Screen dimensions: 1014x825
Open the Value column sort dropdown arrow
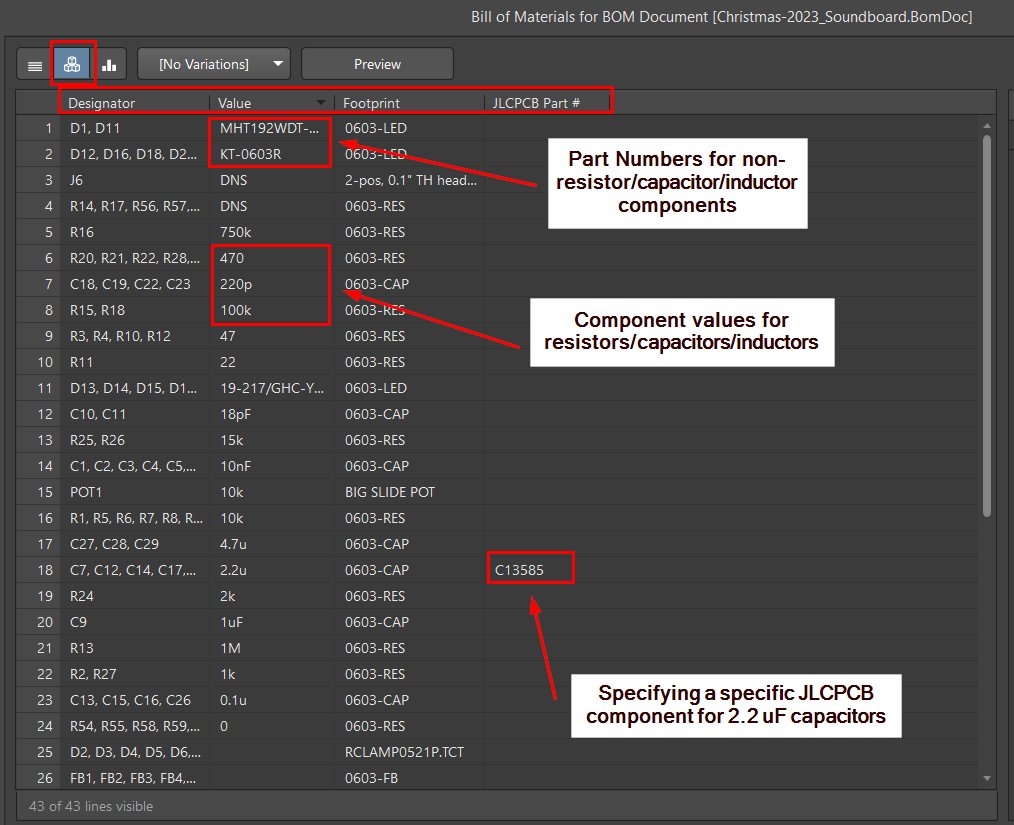[321, 103]
